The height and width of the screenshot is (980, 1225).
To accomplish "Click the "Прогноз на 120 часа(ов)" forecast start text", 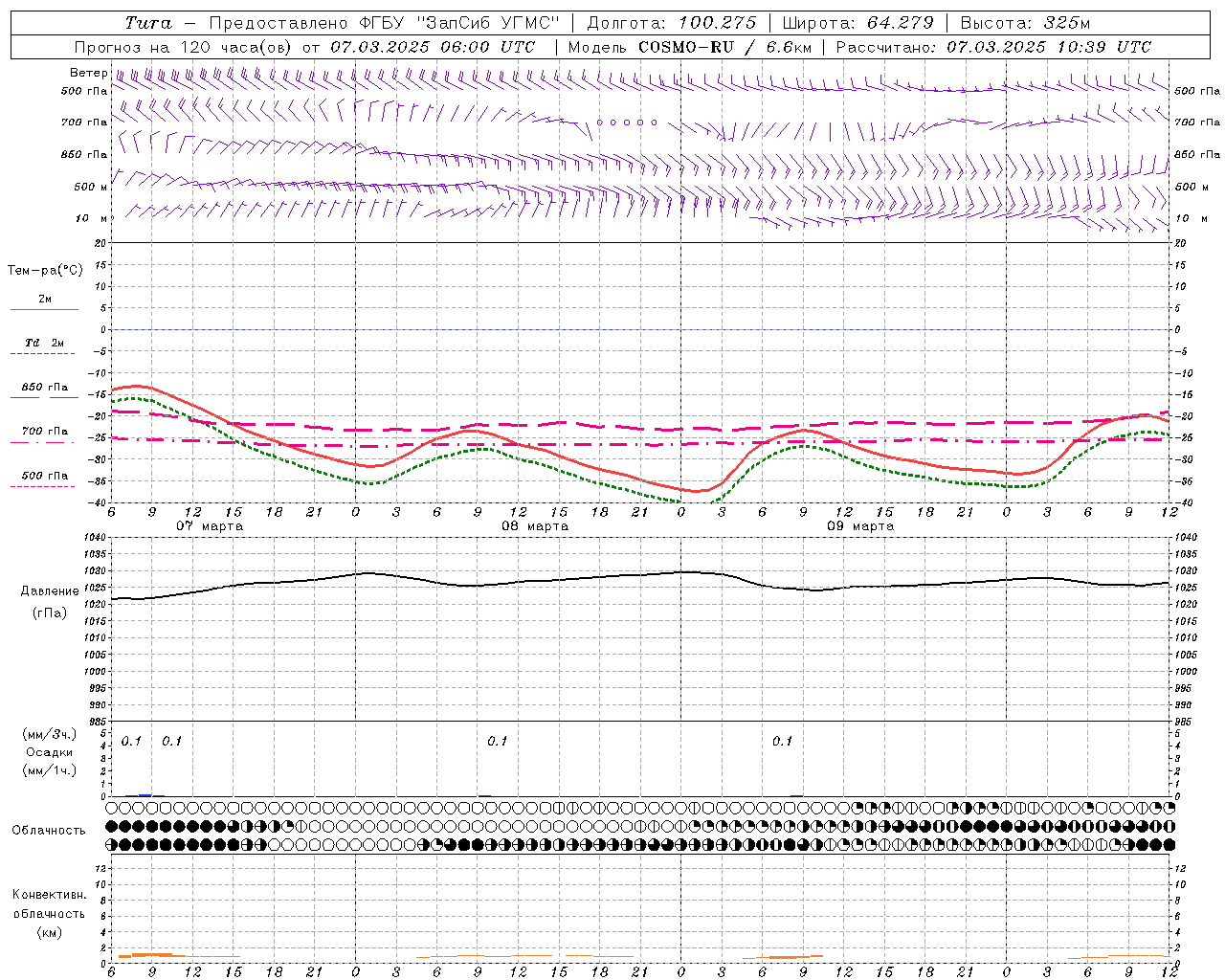I will [304, 47].
